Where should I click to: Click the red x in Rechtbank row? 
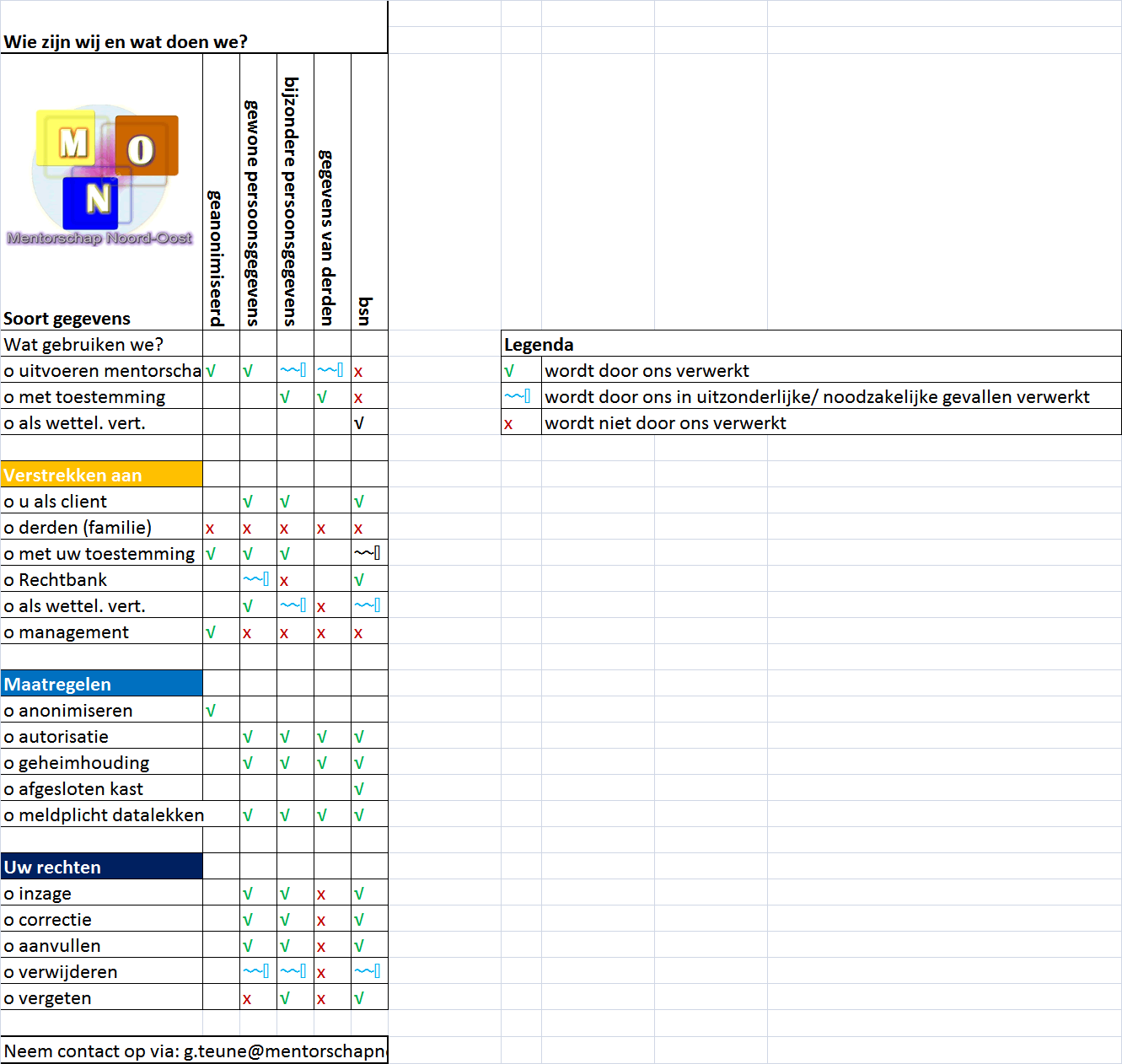pos(284,581)
